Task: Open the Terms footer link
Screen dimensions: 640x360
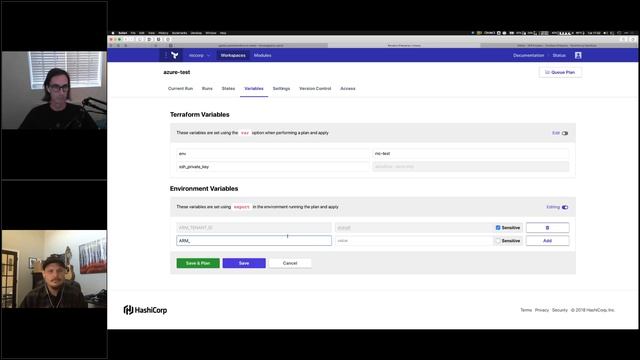Action: tap(526, 310)
